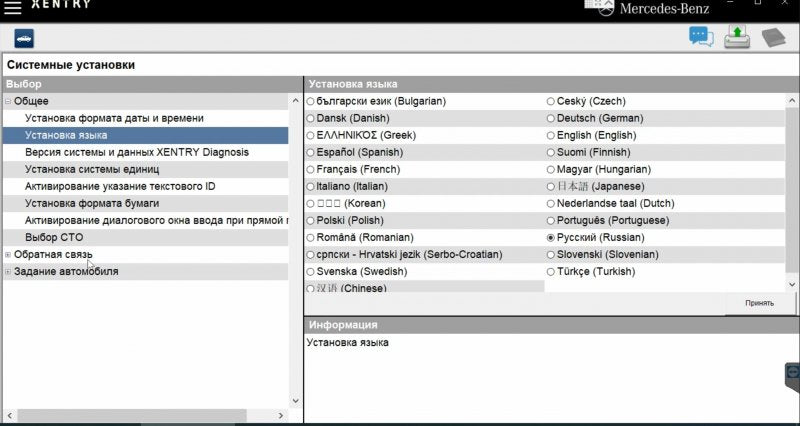800x426 pixels.
Task: Click the gray book manual icon
Action: click(x=775, y=38)
